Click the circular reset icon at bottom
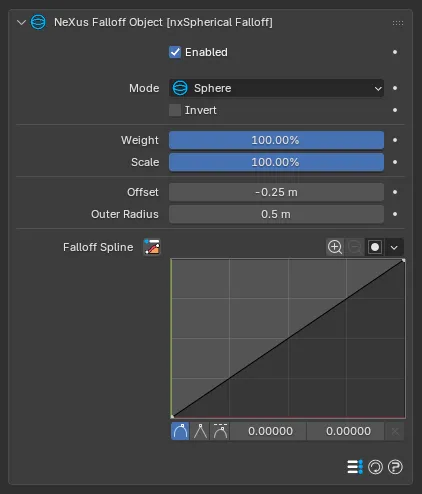Screen dimensions: 422x494 [x=375, y=467]
